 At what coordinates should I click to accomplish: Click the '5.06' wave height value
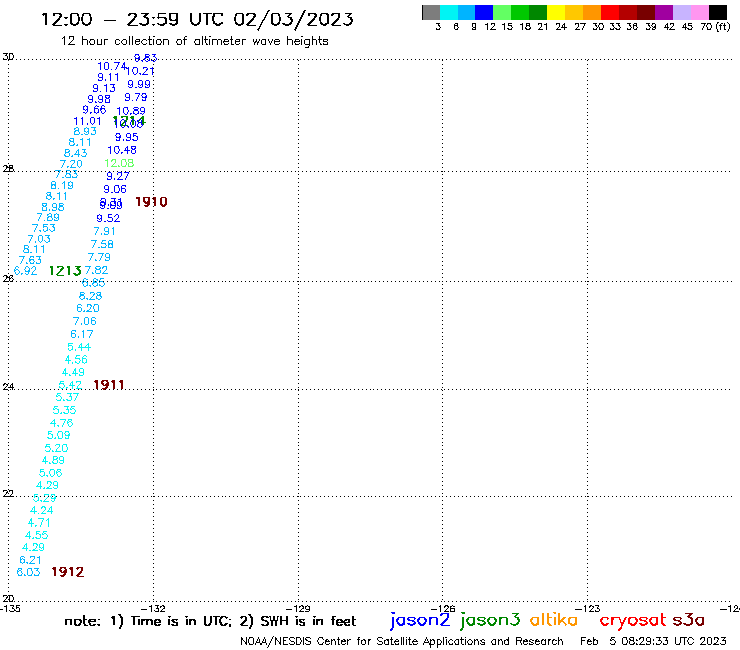[50, 473]
